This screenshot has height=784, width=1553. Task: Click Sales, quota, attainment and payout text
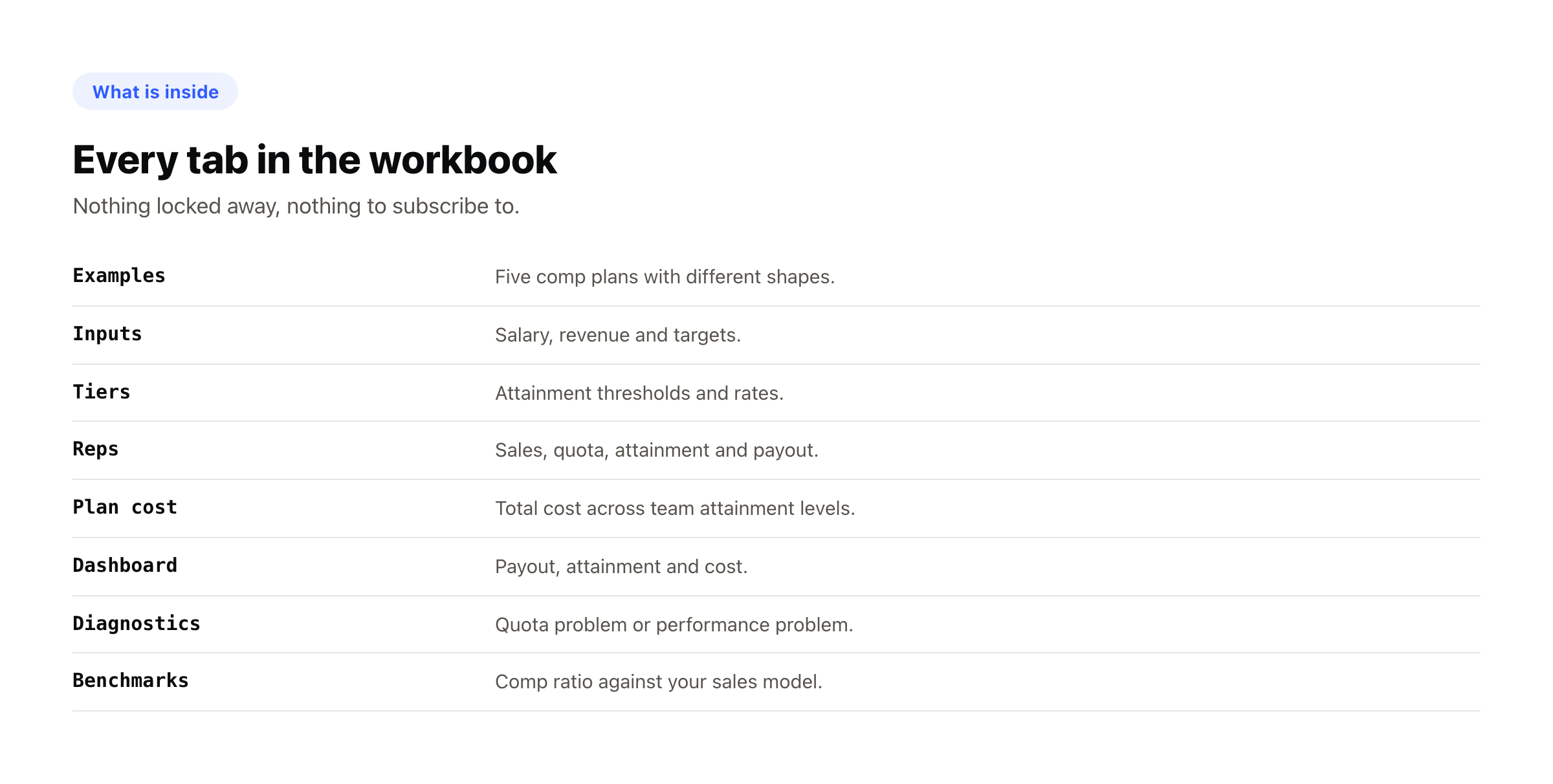[657, 450]
